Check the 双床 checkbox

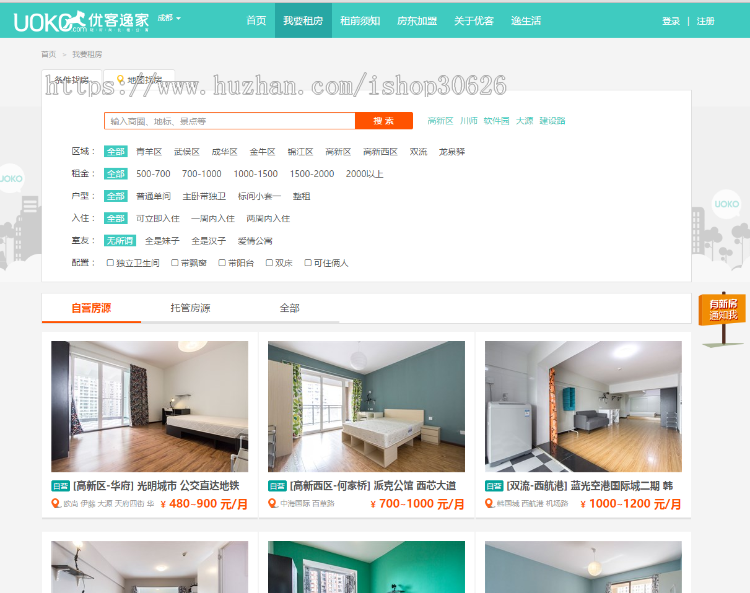269,263
